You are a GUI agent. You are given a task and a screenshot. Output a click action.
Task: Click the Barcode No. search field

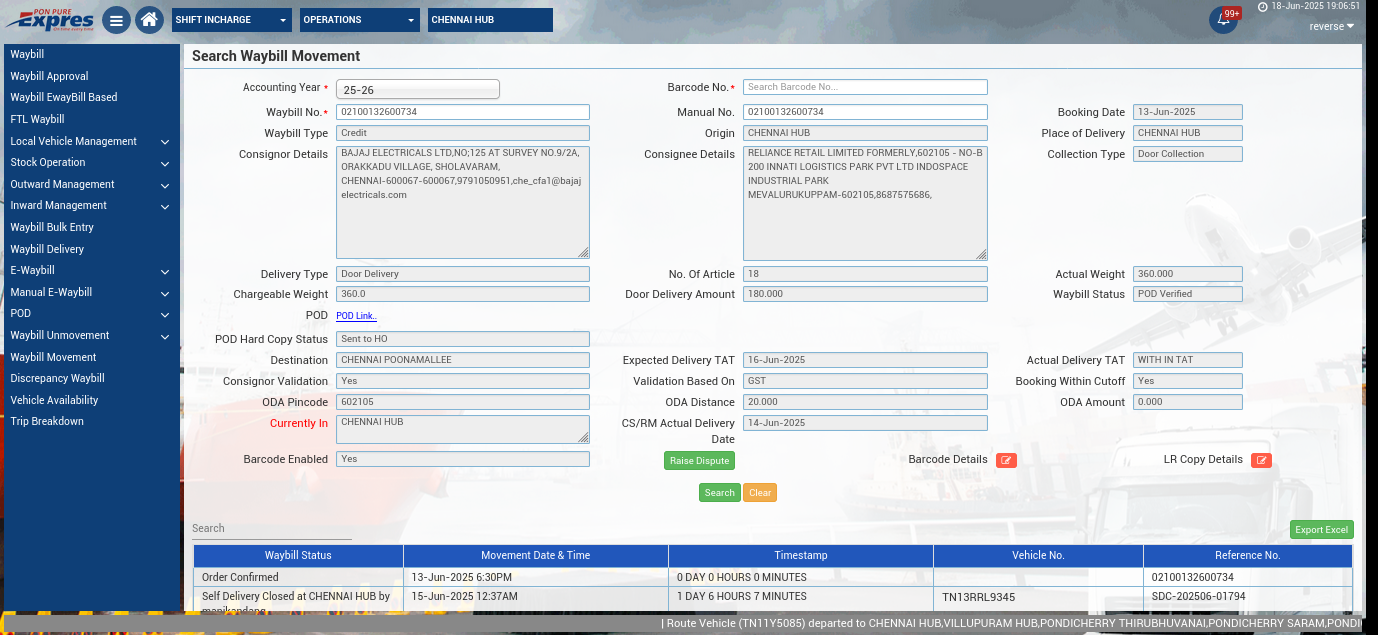864,87
